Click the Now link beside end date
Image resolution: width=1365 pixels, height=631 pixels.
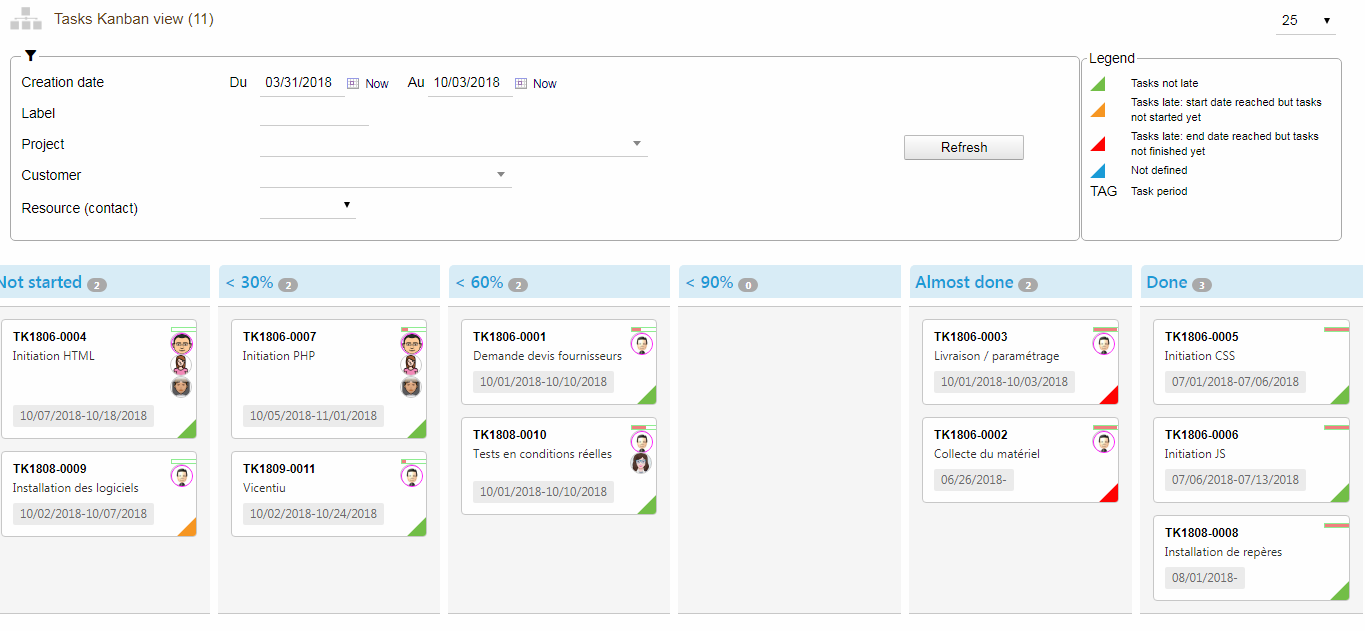click(x=545, y=84)
